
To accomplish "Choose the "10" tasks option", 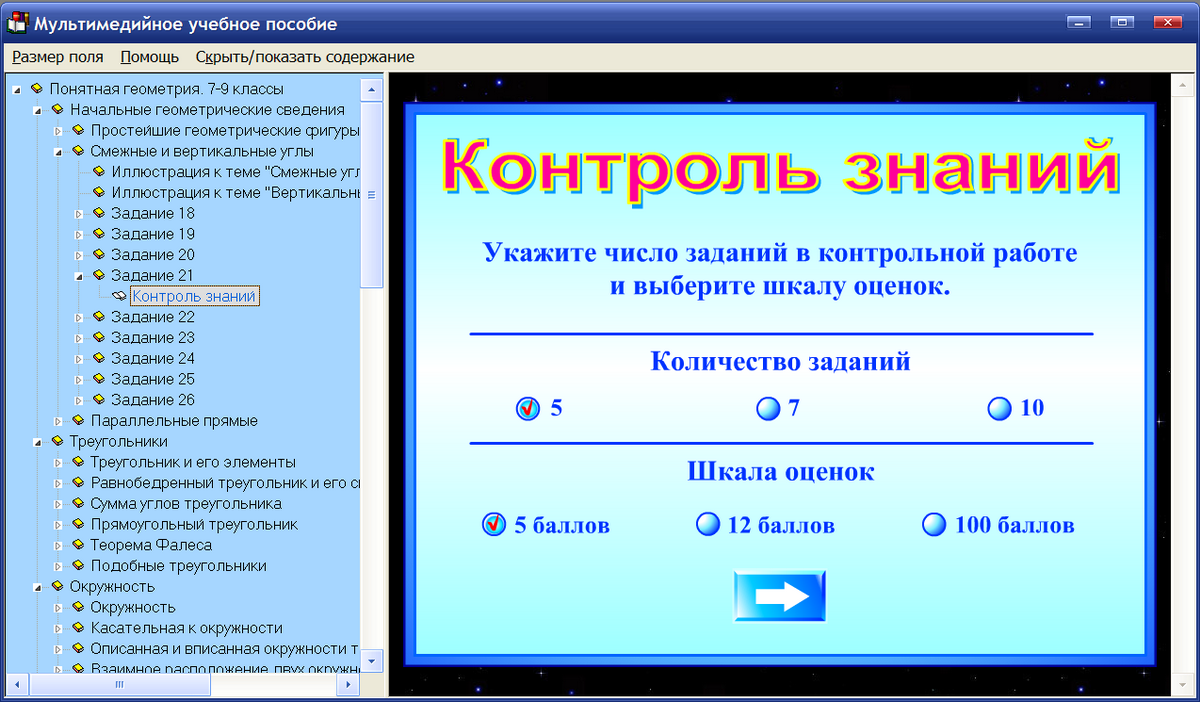I will click(999, 408).
